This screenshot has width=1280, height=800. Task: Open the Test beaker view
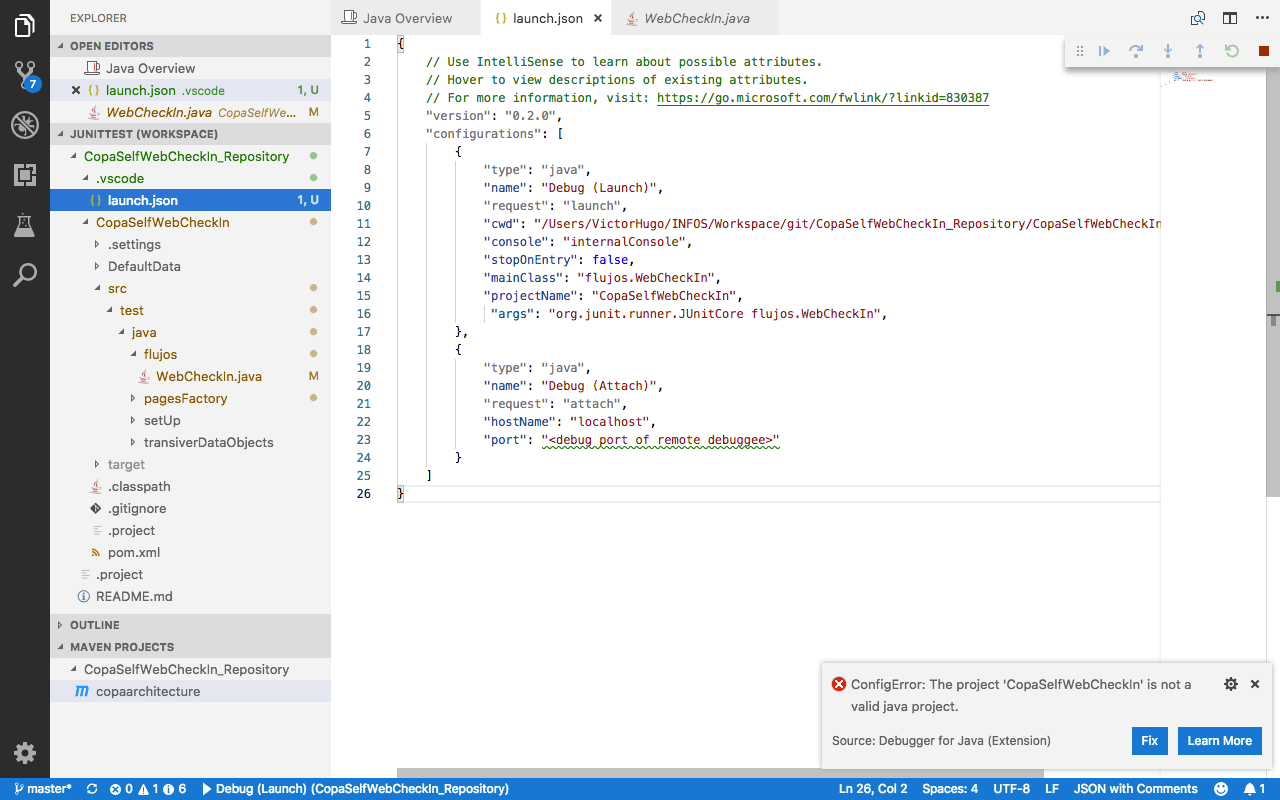tap(24, 225)
